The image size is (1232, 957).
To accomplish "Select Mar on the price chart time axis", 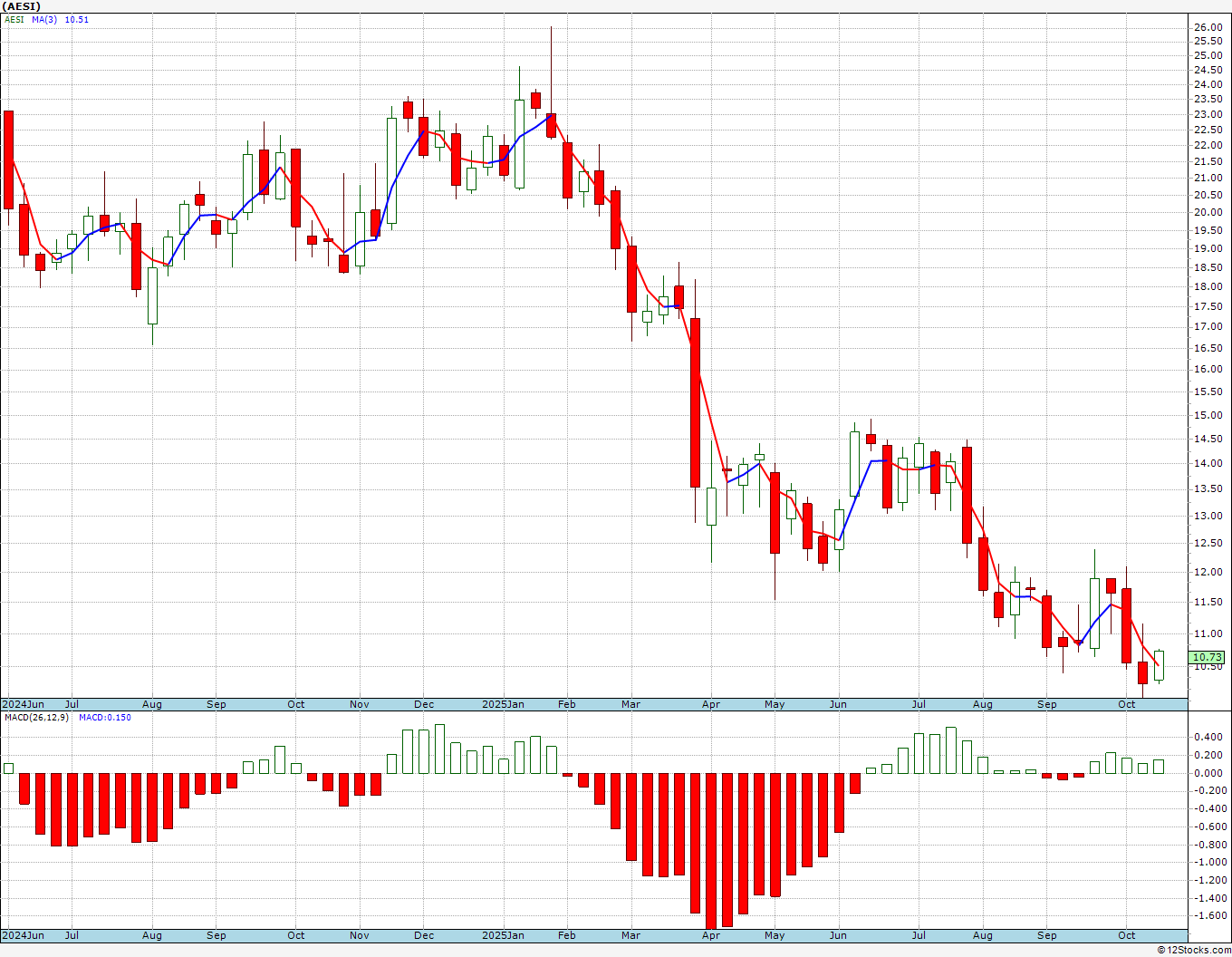I will pyautogui.click(x=630, y=704).
